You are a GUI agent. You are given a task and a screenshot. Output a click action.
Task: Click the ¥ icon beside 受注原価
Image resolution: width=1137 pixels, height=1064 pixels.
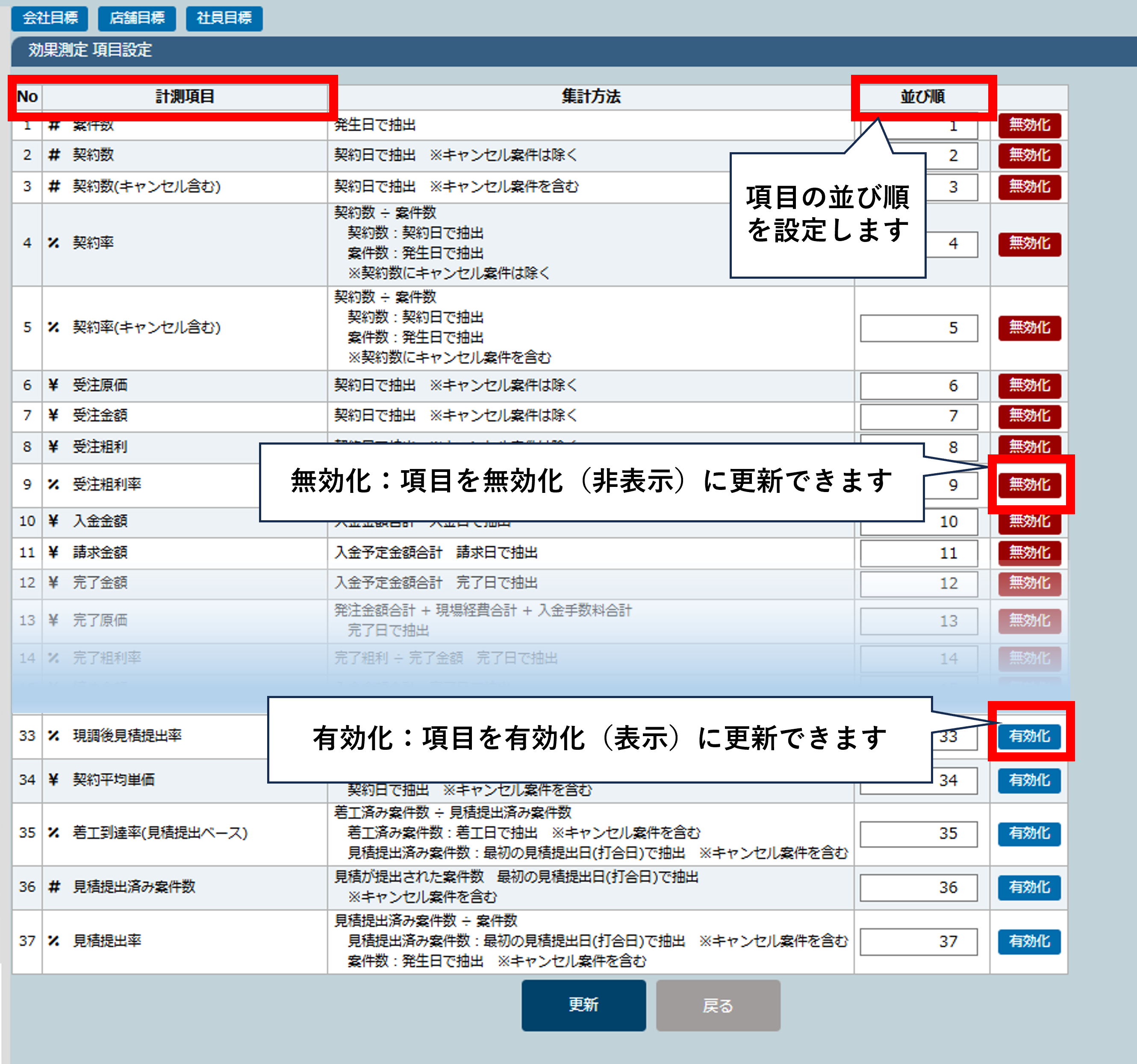point(54,385)
